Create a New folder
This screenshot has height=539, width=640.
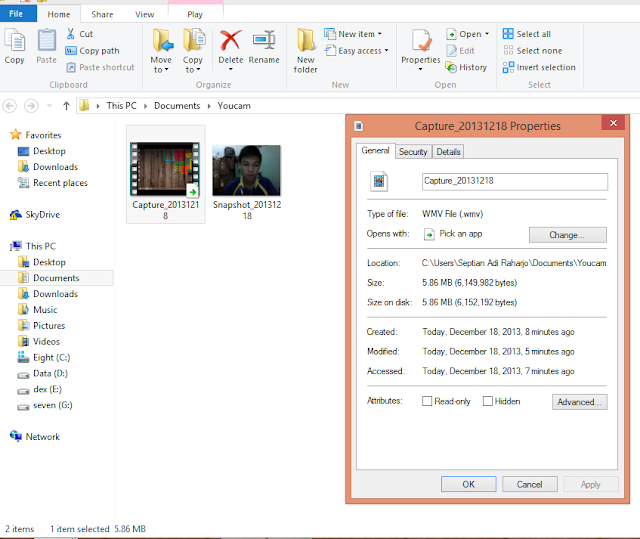[x=305, y=51]
